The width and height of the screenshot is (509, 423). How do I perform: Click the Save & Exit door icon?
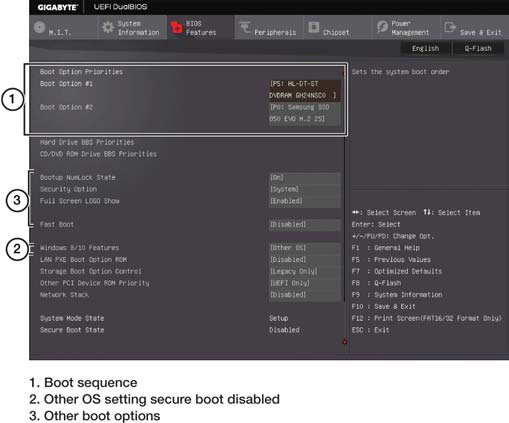pyautogui.click(x=450, y=27)
